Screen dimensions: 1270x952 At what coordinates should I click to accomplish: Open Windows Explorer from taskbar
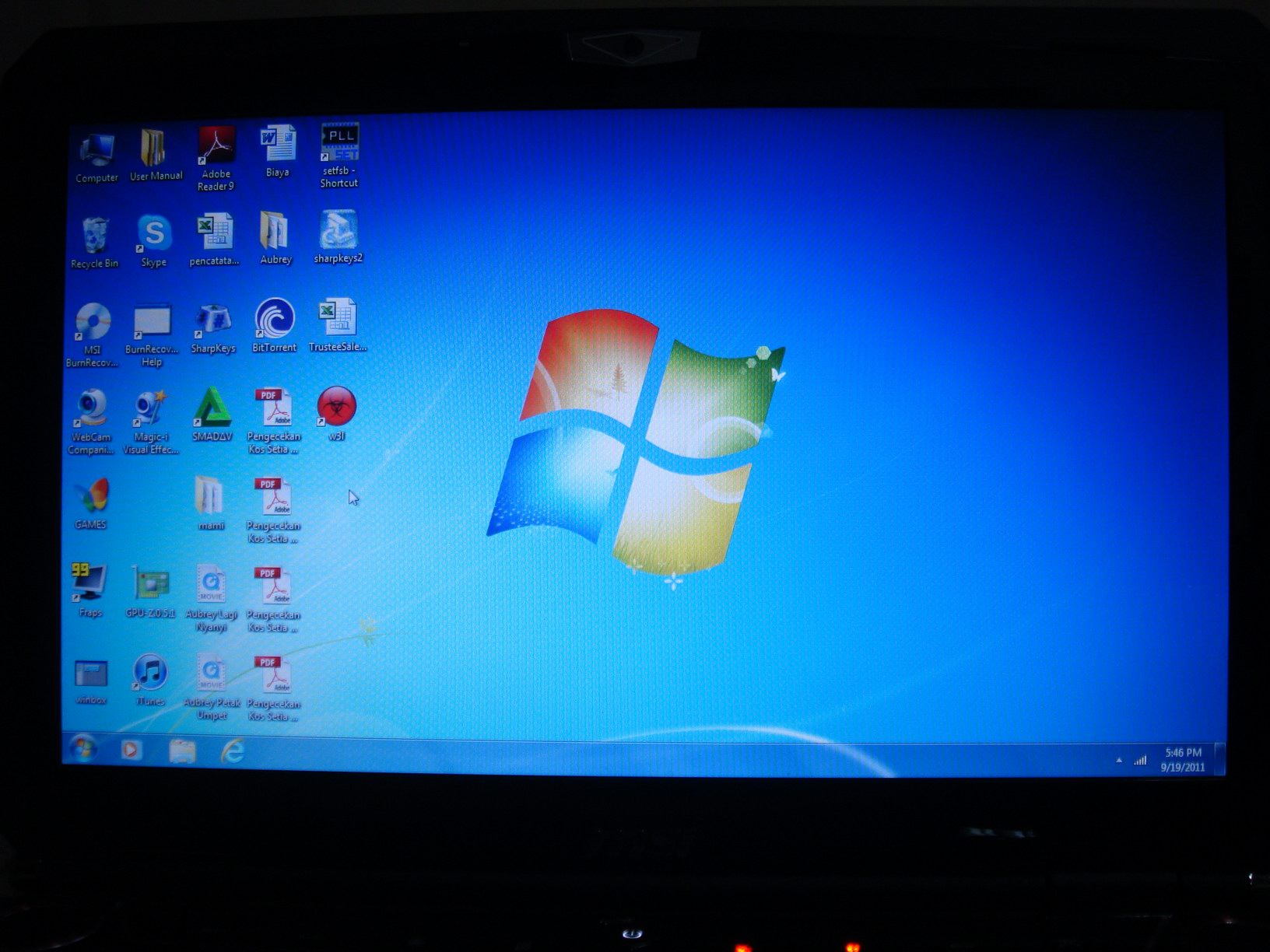(182, 751)
